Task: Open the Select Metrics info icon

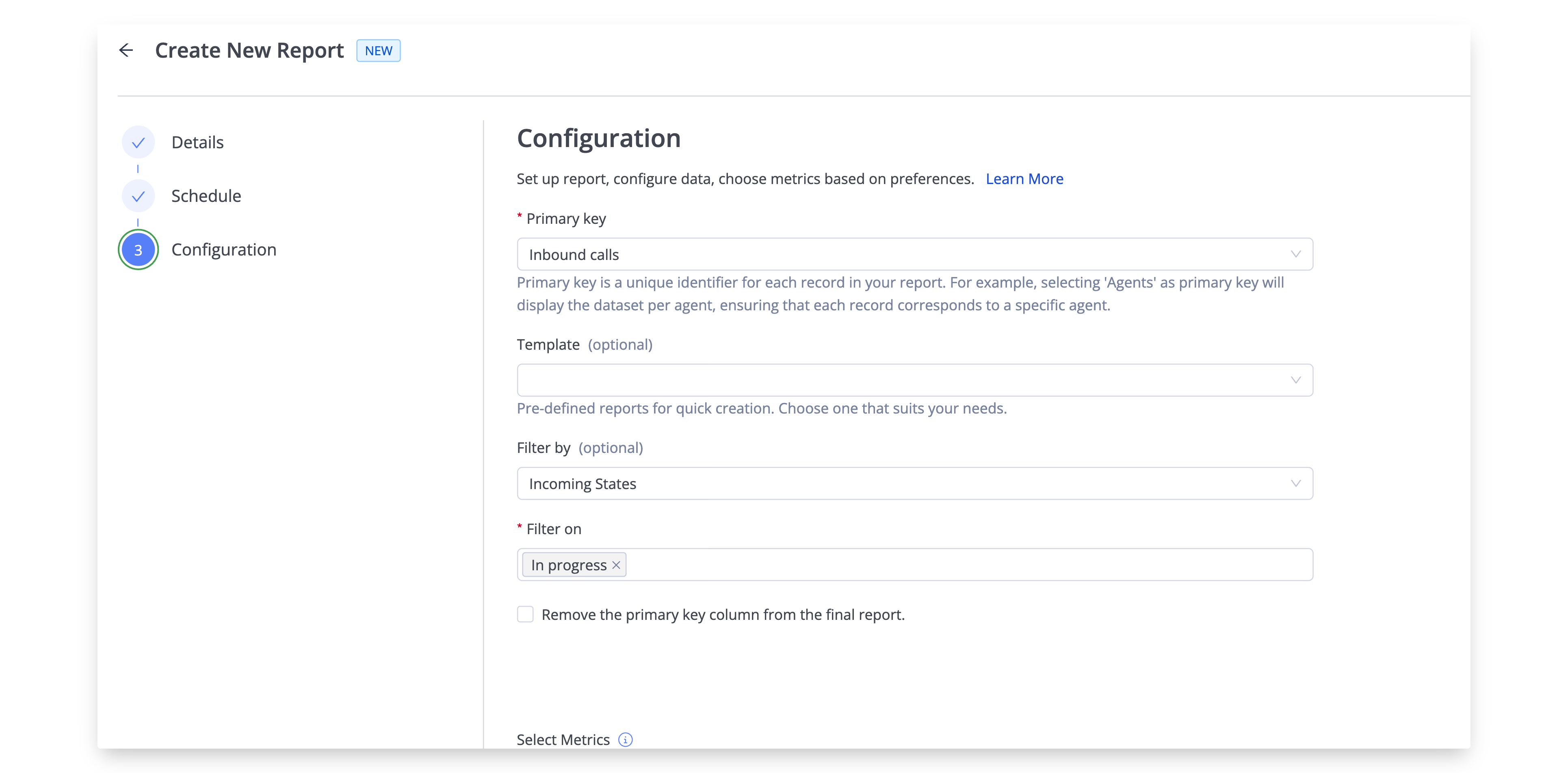Action: coord(625,740)
